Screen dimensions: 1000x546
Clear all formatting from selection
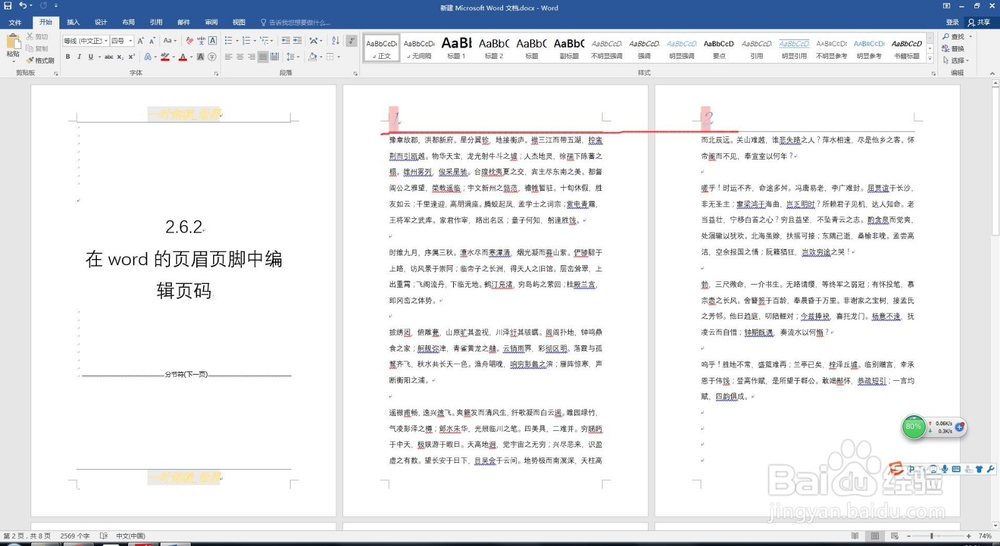pyautogui.click(x=189, y=40)
